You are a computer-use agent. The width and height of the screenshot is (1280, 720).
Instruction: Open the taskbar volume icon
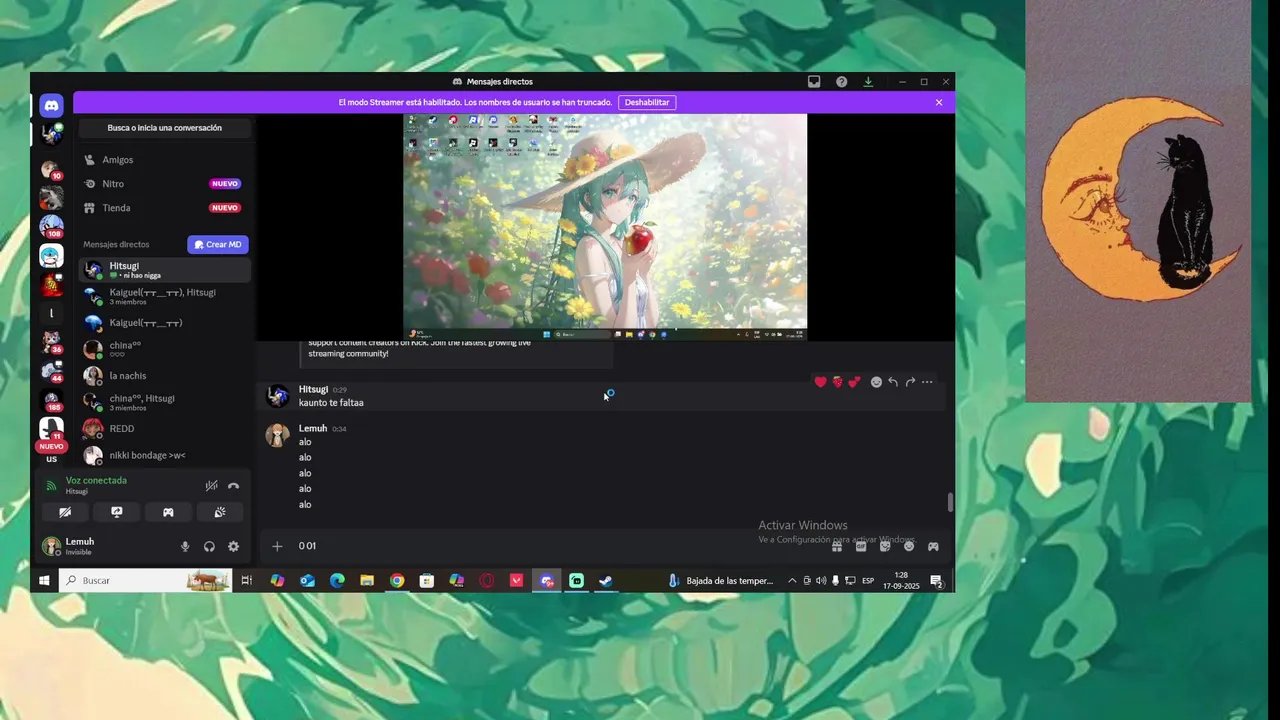coord(821,580)
